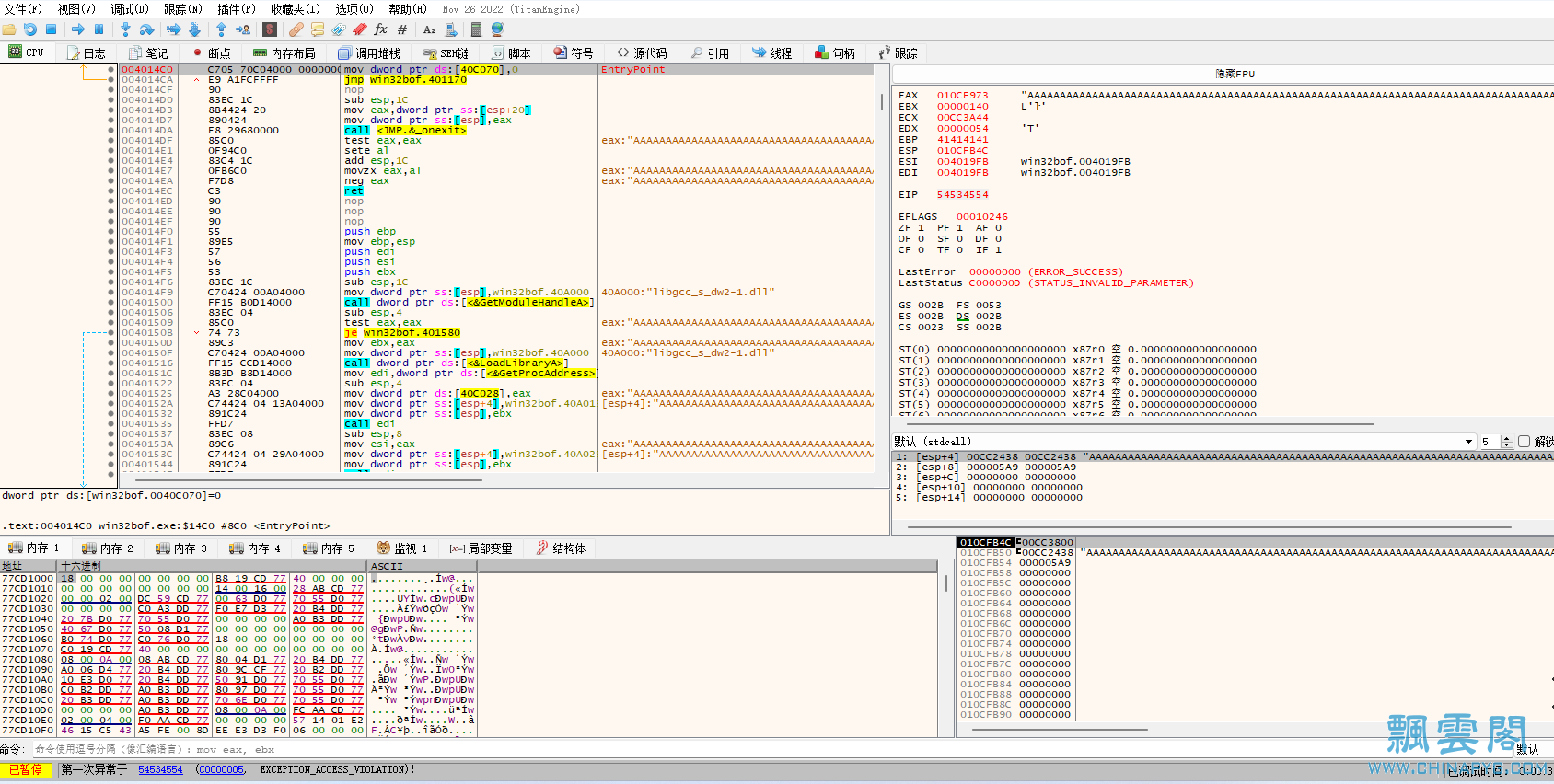Pause execution with the pause icon

[99, 29]
